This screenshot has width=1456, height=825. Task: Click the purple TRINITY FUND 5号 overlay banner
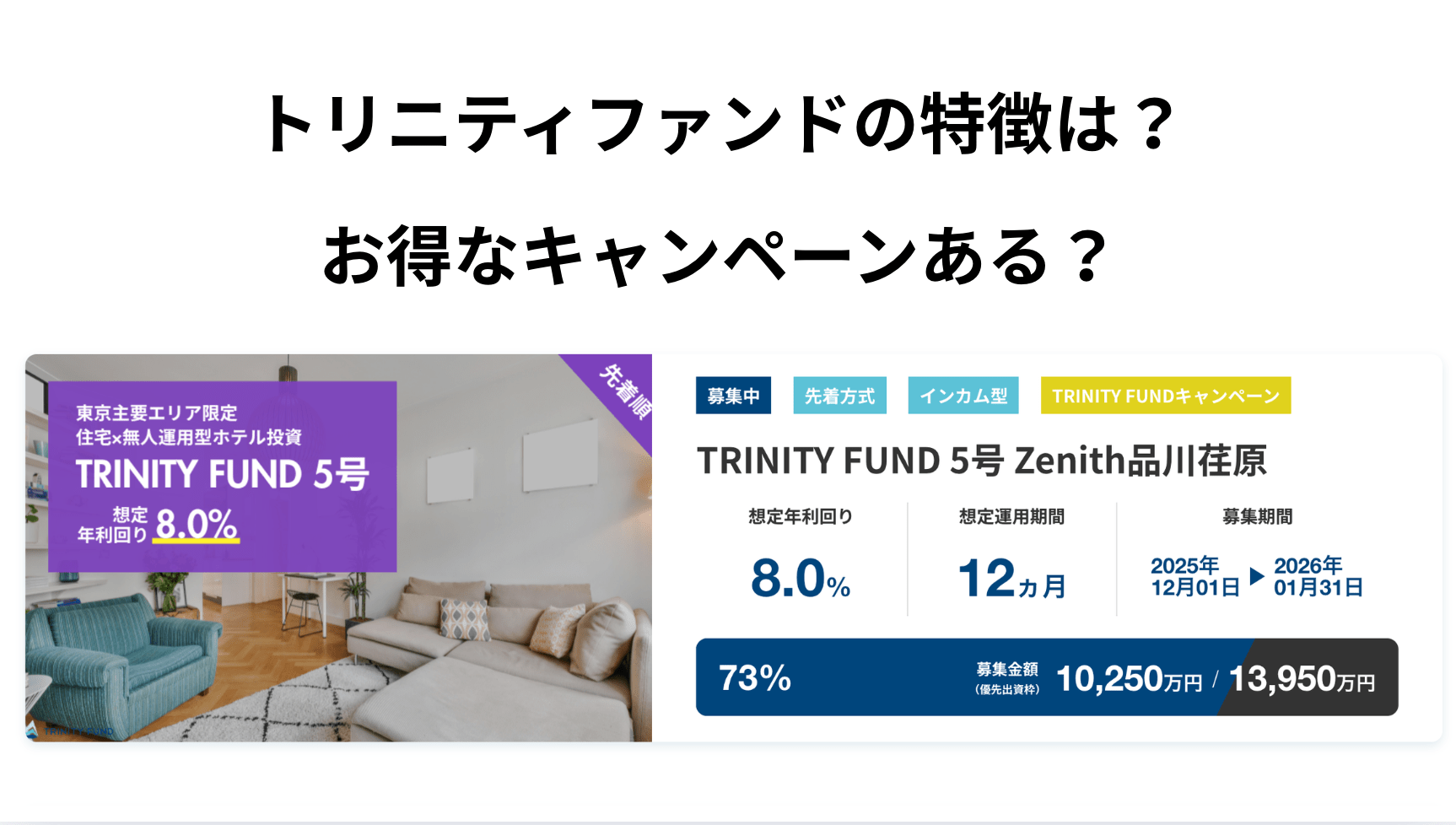(222, 476)
